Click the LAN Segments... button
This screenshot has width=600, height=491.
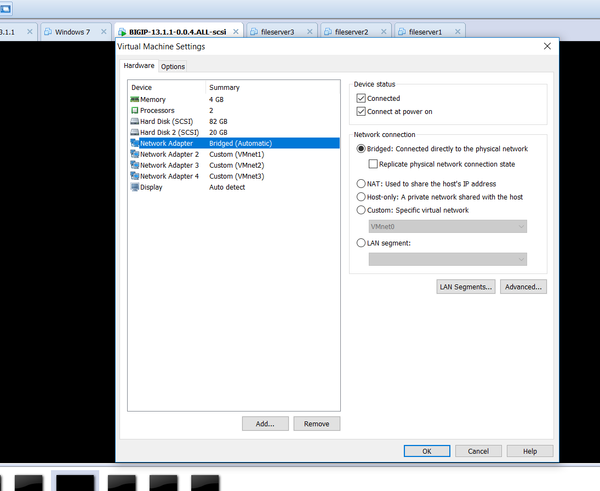466,287
